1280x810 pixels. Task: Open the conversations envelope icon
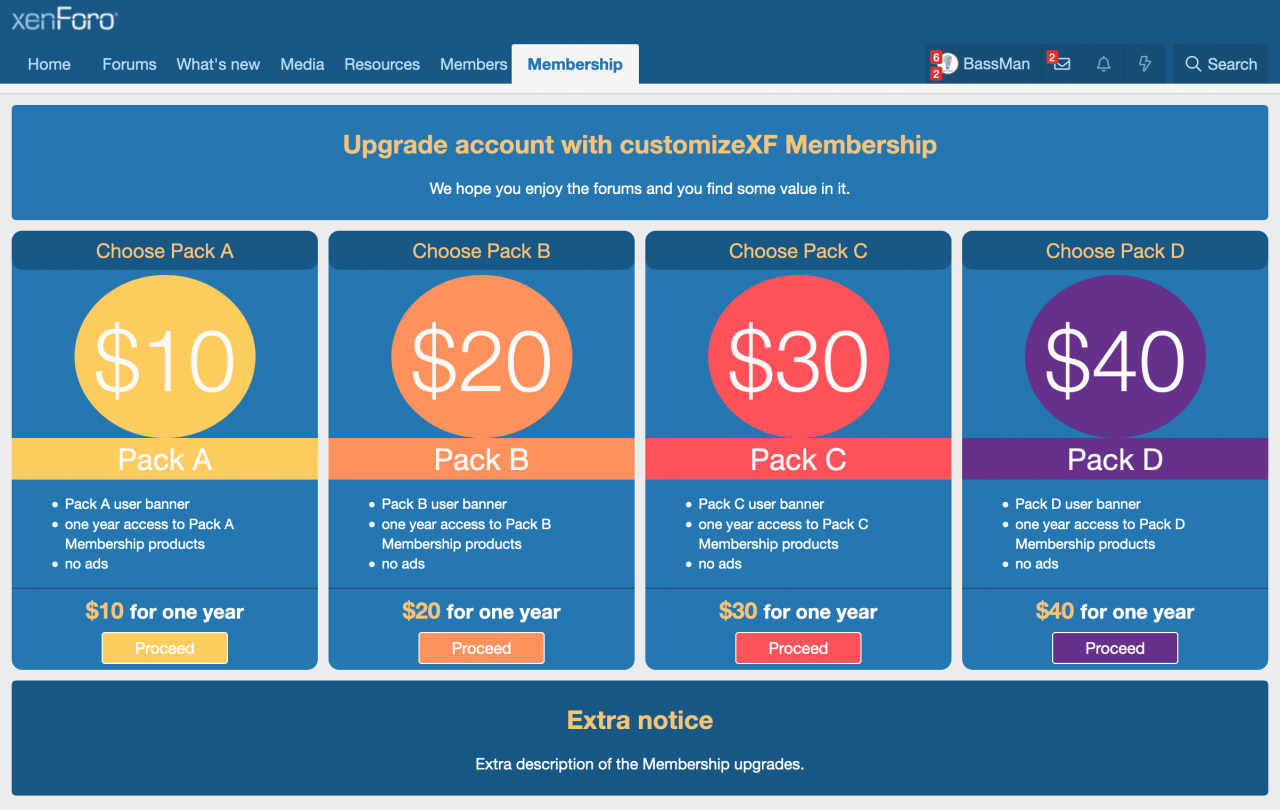point(1062,64)
